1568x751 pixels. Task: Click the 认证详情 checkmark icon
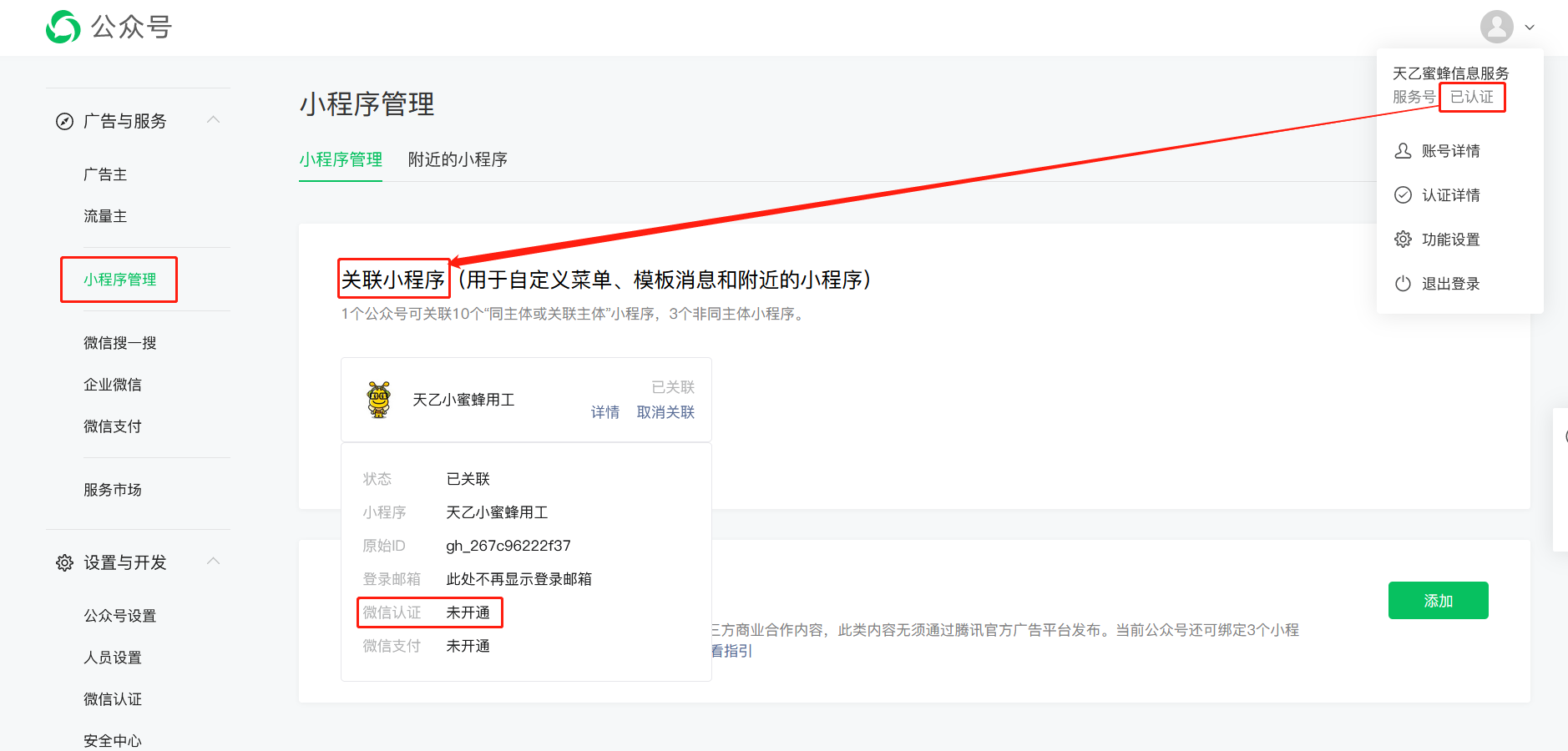[x=1403, y=195]
